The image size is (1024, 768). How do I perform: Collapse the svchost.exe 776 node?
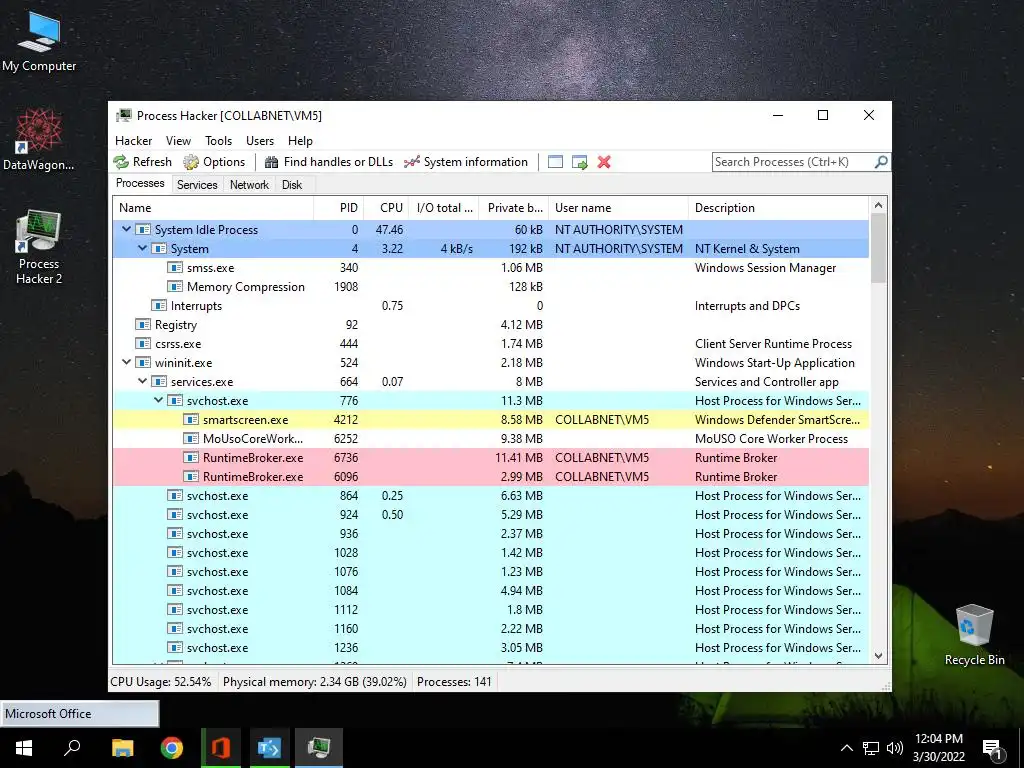point(158,400)
